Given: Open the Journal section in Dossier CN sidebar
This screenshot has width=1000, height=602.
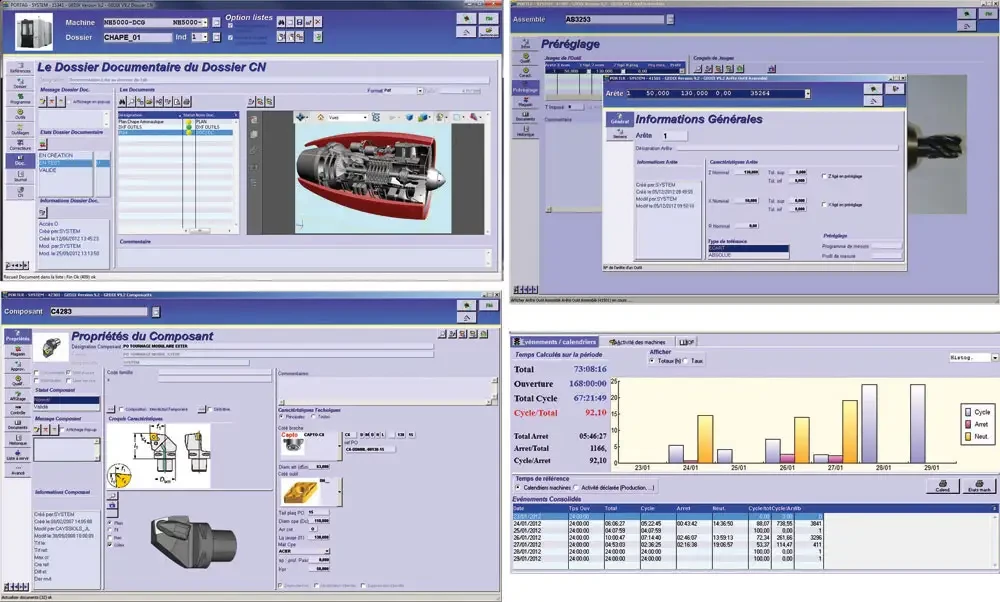Looking at the screenshot, I should pyautogui.click(x=20, y=176).
